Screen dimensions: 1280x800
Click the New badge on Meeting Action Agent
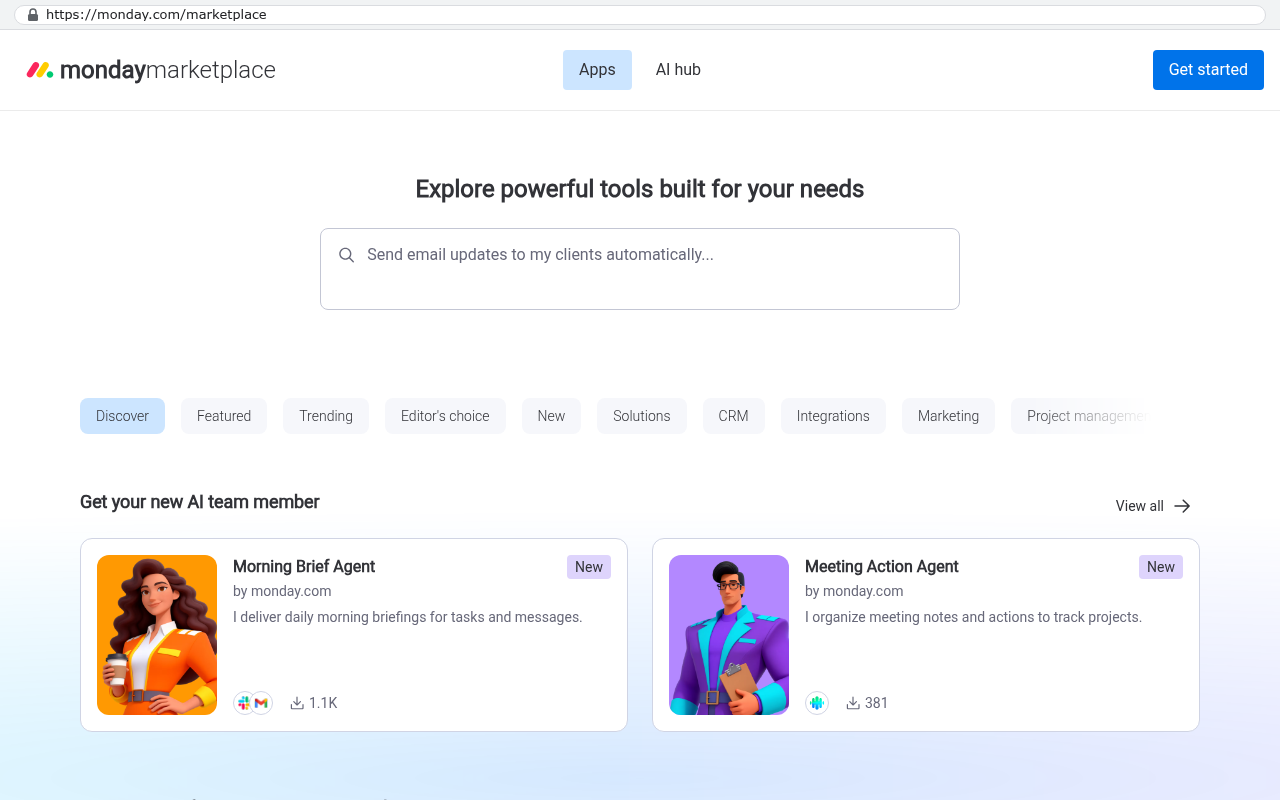coord(1161,567)
